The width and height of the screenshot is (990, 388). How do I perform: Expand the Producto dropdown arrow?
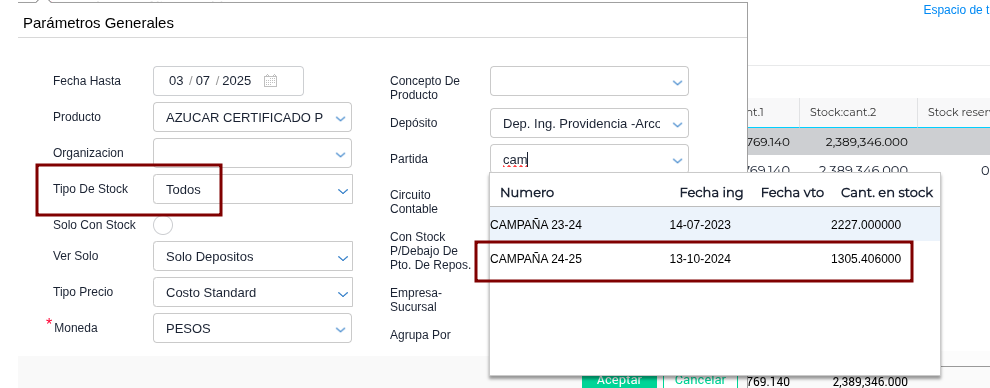[341, 119]
